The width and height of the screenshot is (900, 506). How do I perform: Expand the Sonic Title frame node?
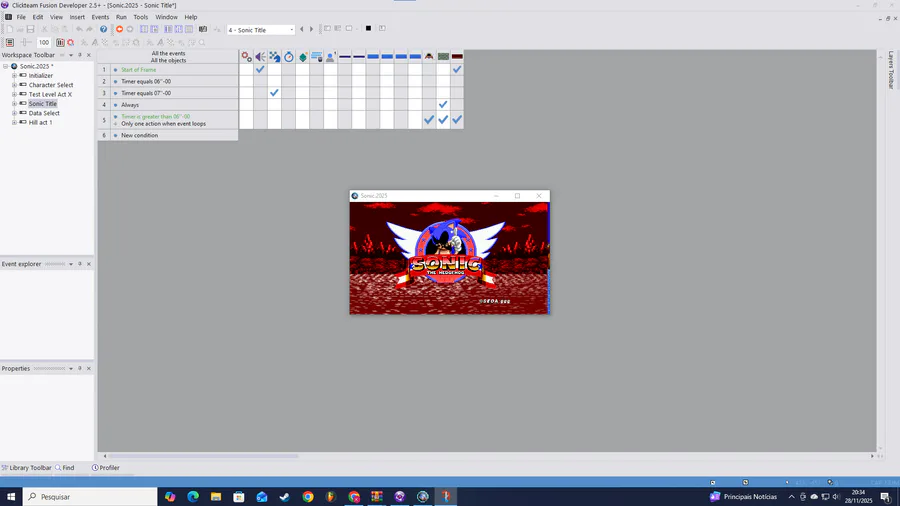(14, 104)
